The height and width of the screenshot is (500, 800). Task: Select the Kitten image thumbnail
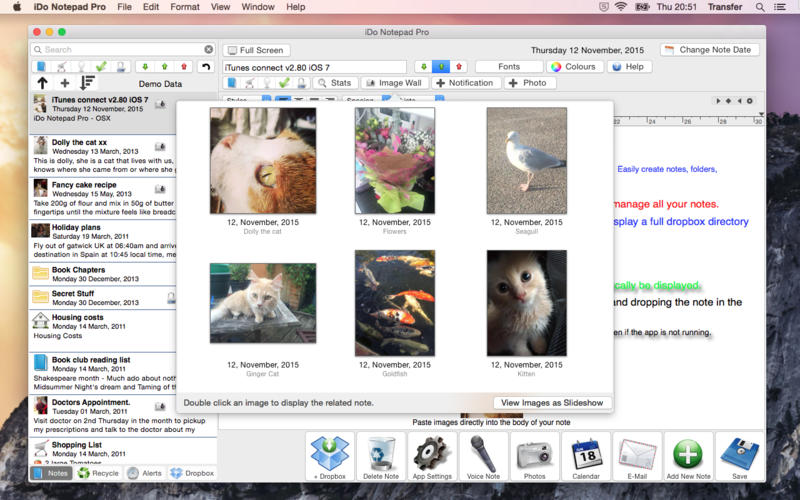pyautogui.click(x=527, y=303)
